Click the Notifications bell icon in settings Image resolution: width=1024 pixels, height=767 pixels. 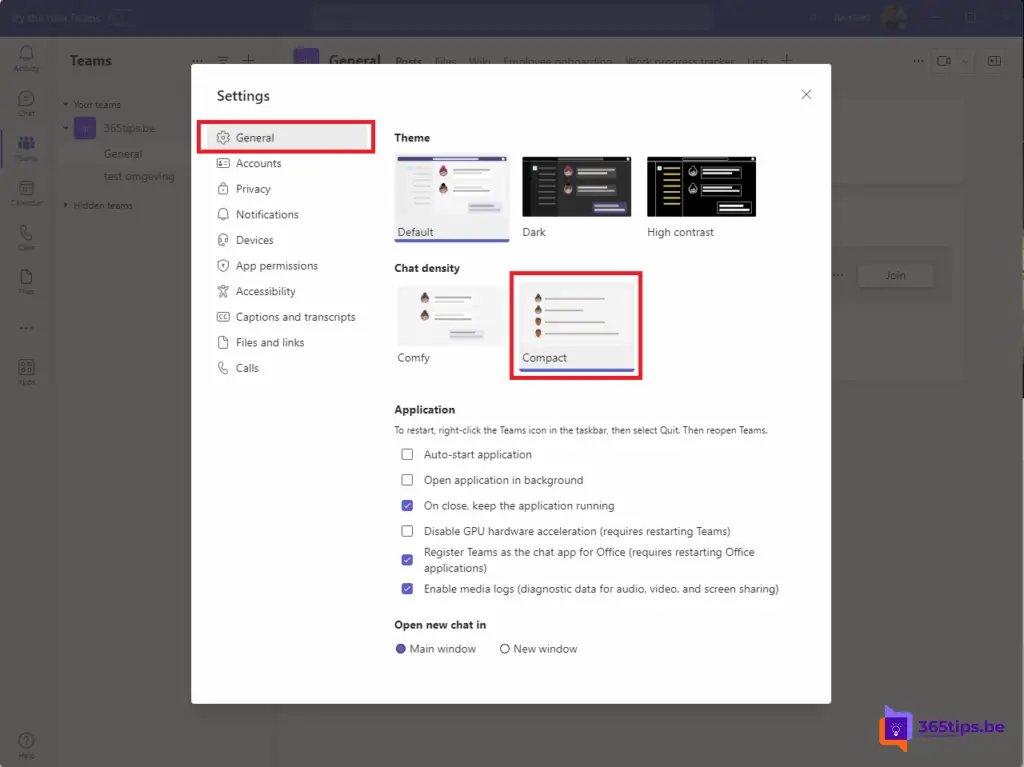223,214
